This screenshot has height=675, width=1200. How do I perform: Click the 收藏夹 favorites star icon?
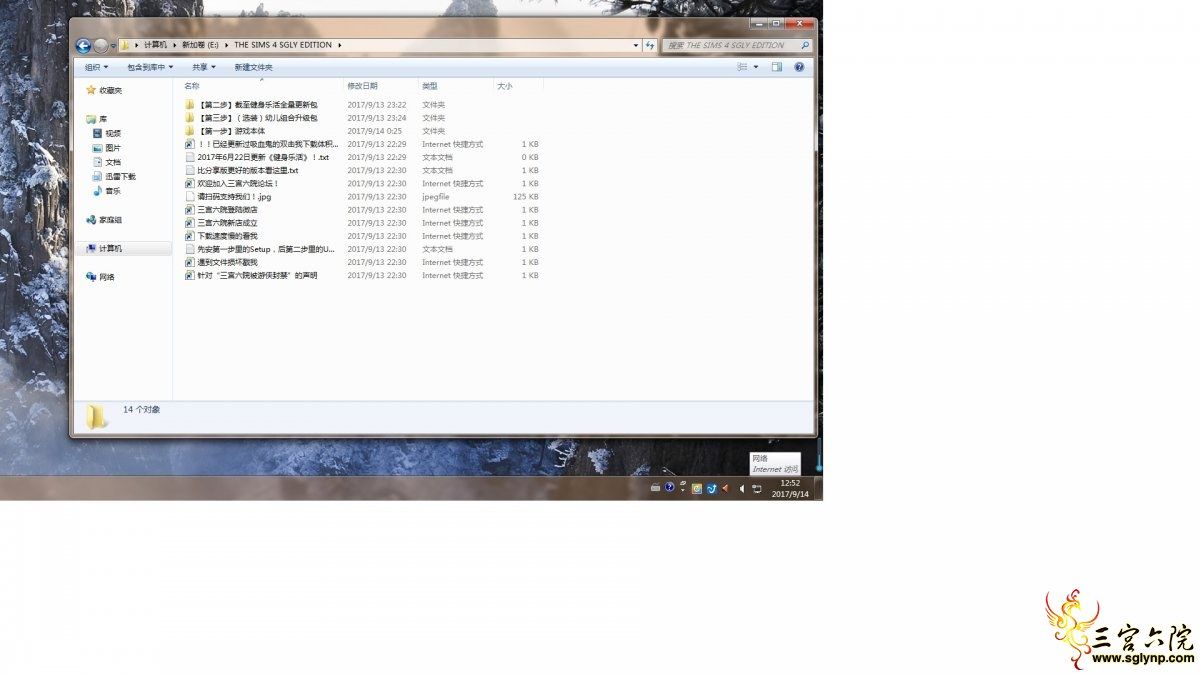91,90
